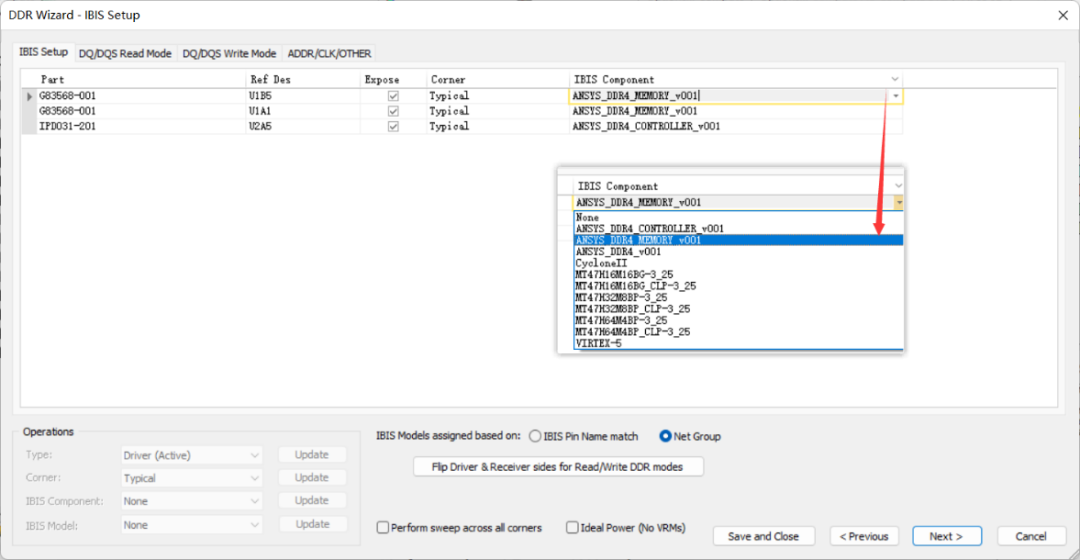Toggle Expose checkbox for U2A5 row
1080x560 pixels.
[393, 127]
